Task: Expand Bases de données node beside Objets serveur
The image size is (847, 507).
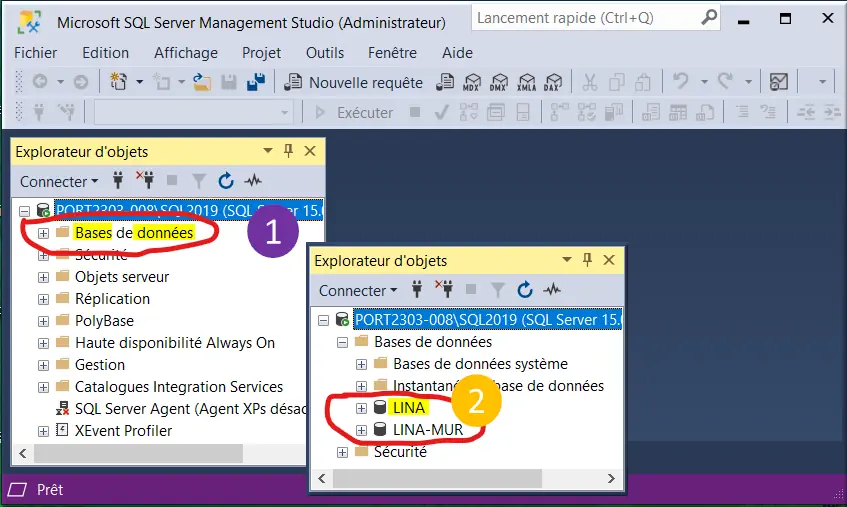Action: pos(43,233)
